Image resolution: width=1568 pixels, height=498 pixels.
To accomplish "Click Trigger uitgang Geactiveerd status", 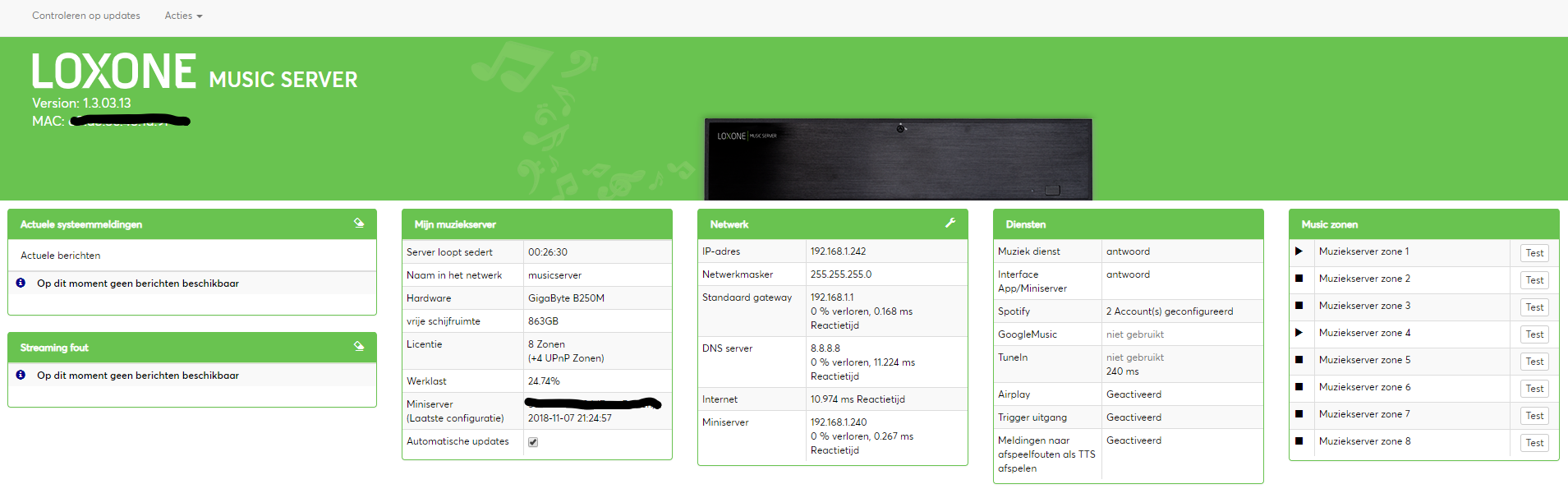I will coord(1133,417).
